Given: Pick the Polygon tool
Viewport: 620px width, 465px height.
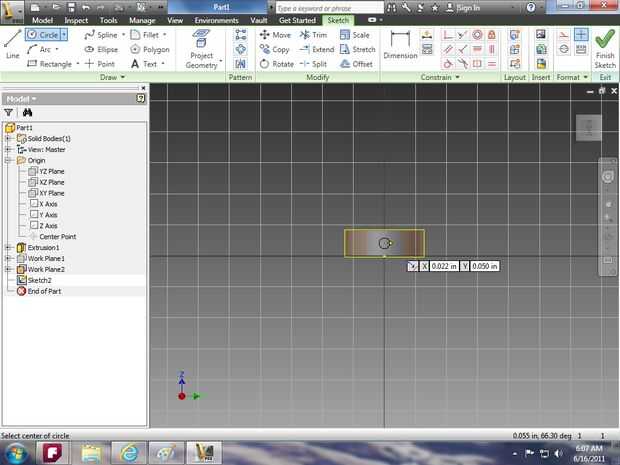Looking at the screenshot, I should 150,49.
